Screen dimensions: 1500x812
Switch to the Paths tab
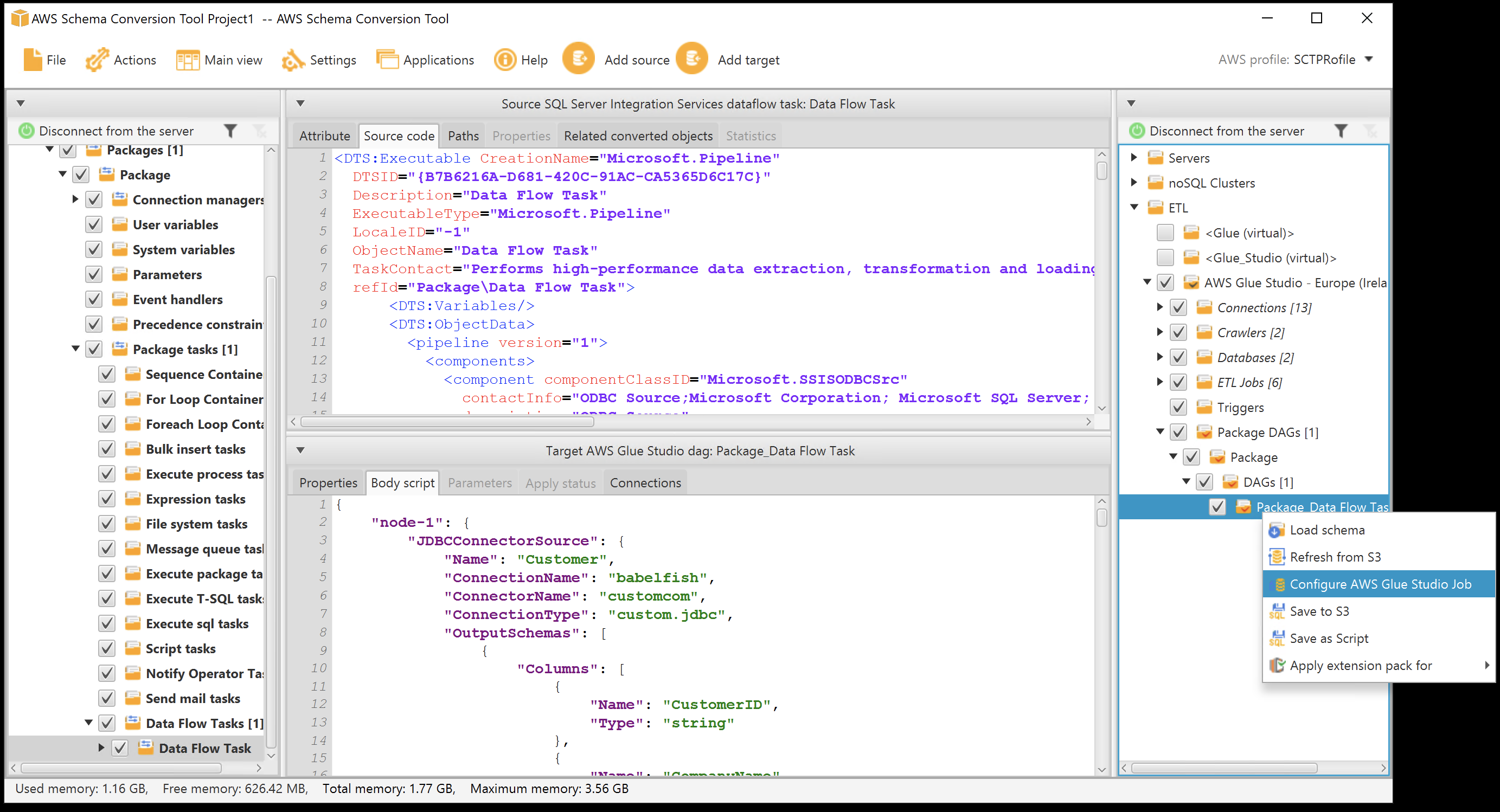point(463,135)
